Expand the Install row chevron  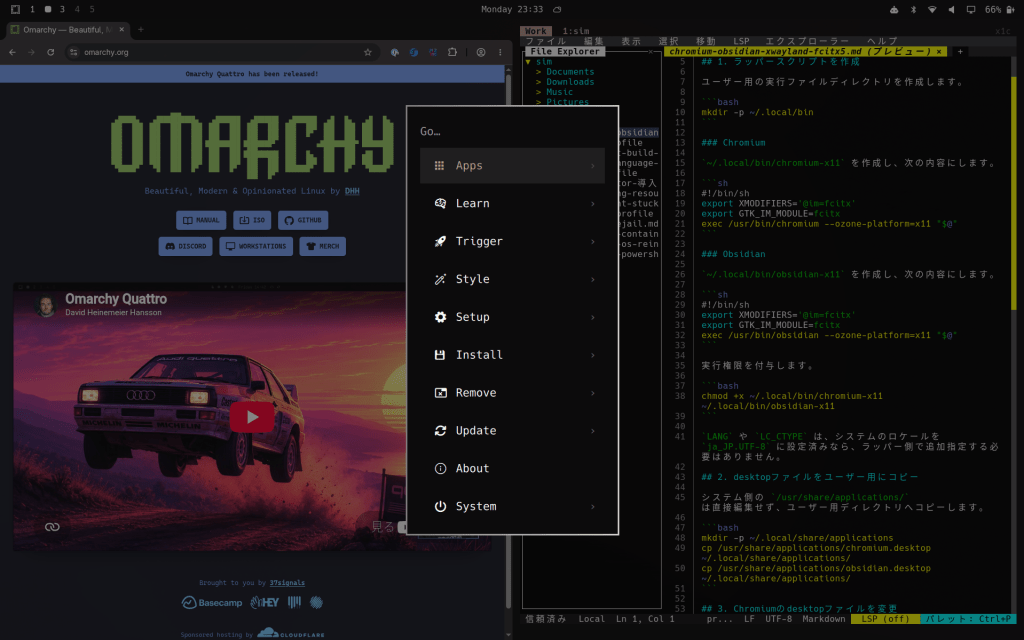click(593, 355)
